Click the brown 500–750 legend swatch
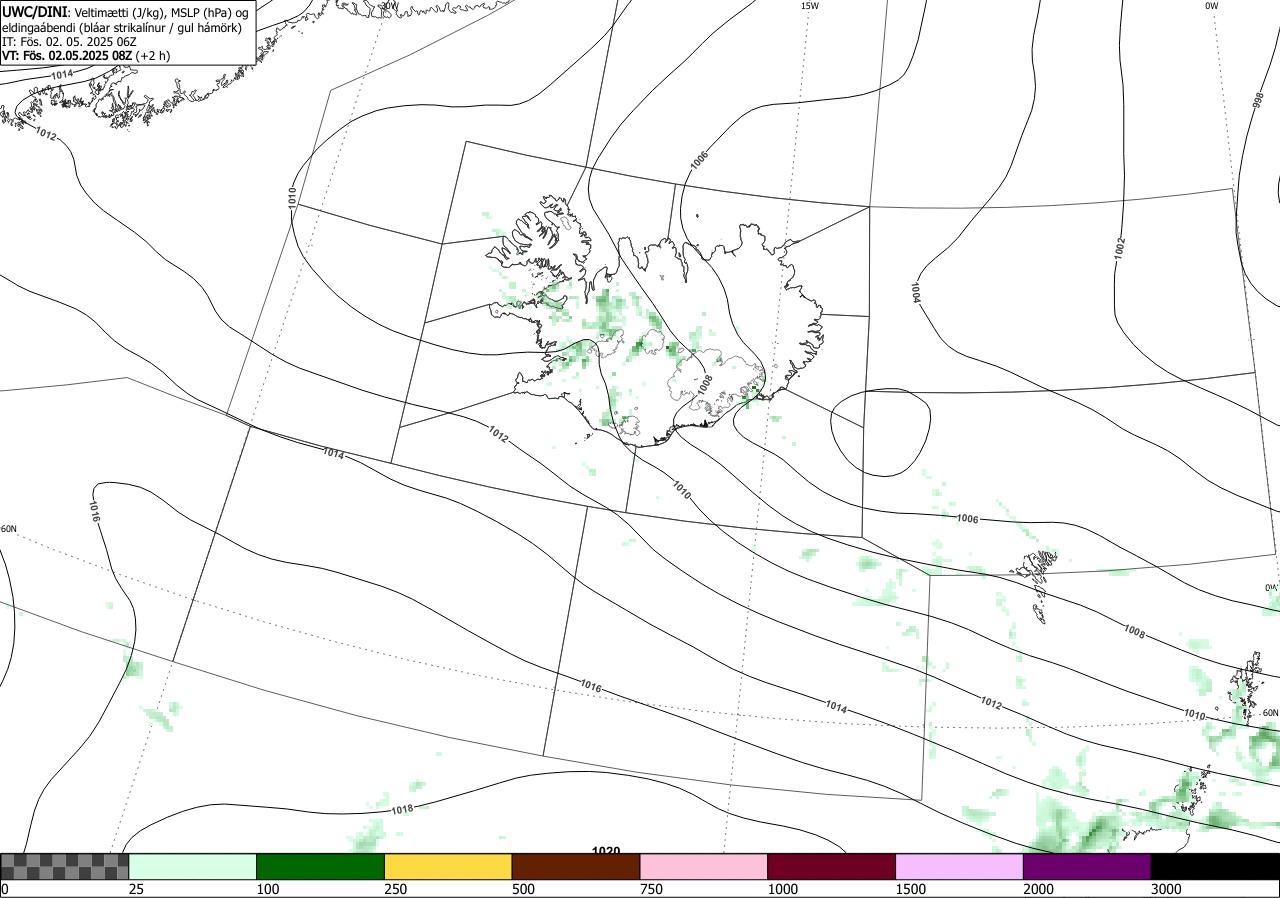The height and width of the screenshot is (898, 1280). (x=576, y=866)
